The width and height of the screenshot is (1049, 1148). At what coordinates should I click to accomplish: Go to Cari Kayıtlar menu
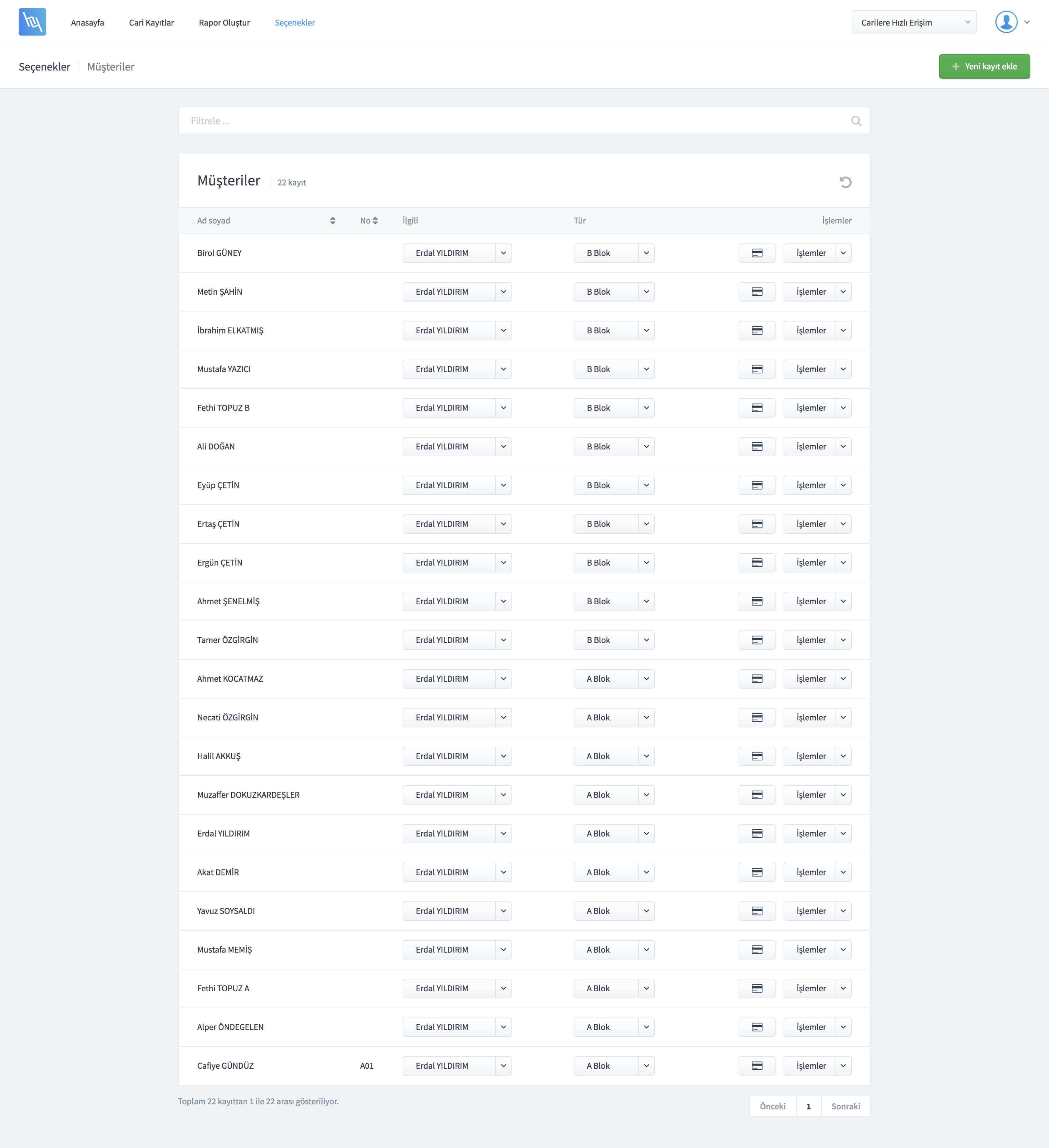151,23
